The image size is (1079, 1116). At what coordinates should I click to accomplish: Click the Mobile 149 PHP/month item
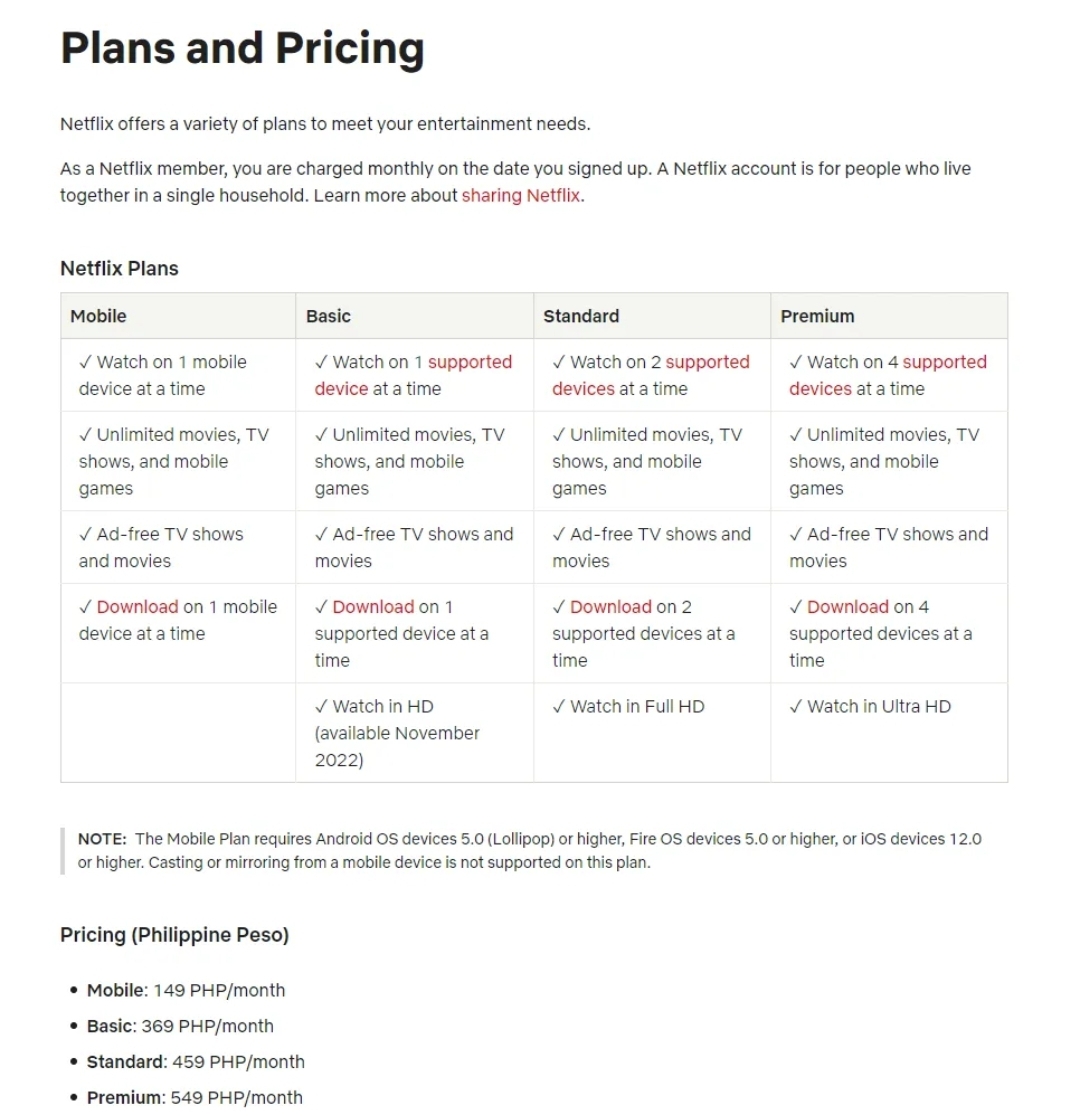[x=186, y=991]
